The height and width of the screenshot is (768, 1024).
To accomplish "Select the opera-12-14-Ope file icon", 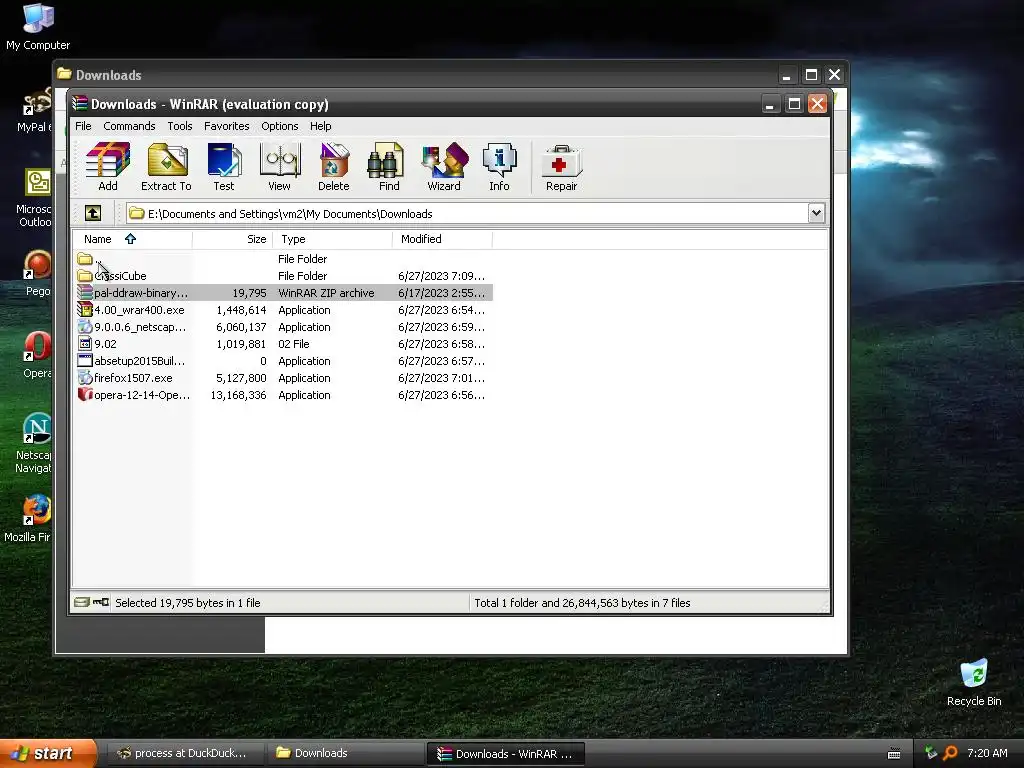I will coord(85,394).
